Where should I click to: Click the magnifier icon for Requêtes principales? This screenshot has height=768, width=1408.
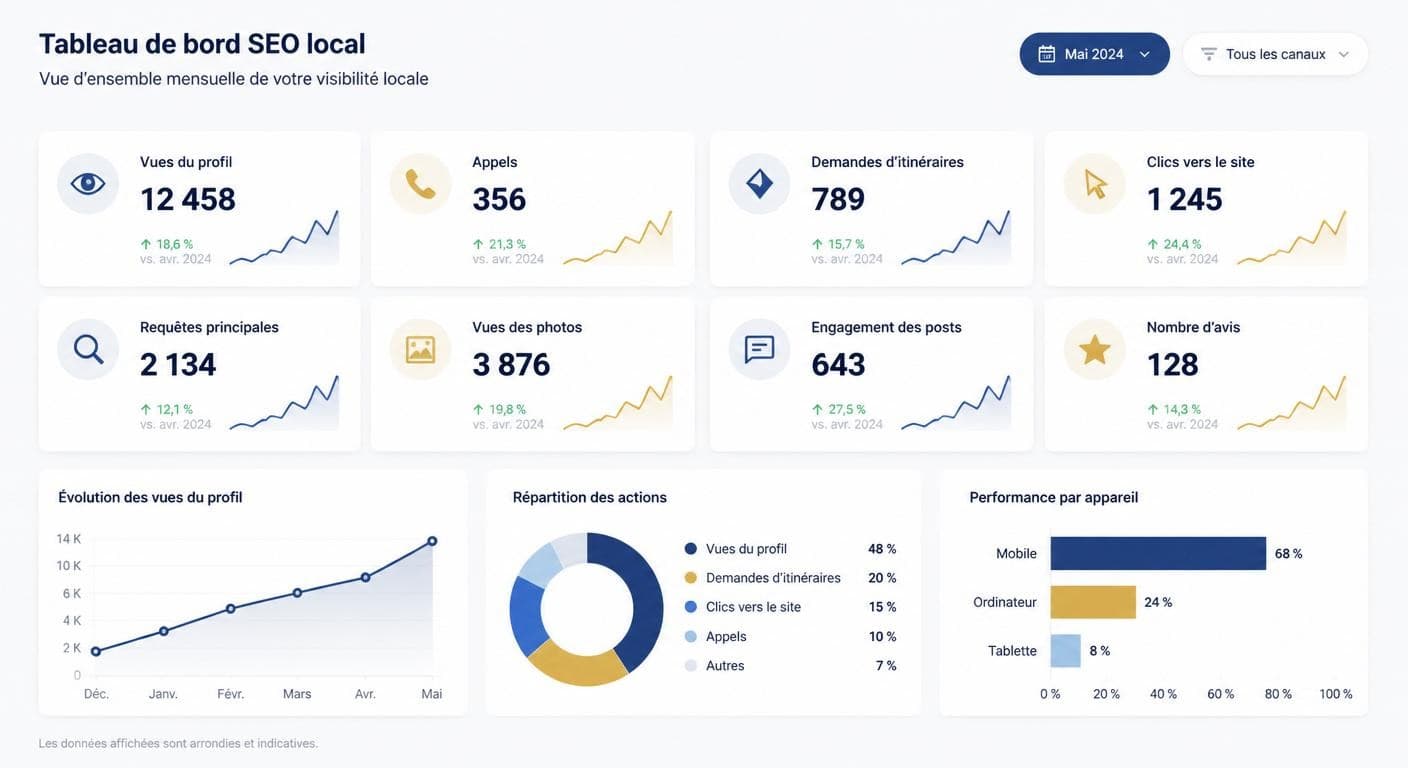pyautogui.click(x=88, y=349)
